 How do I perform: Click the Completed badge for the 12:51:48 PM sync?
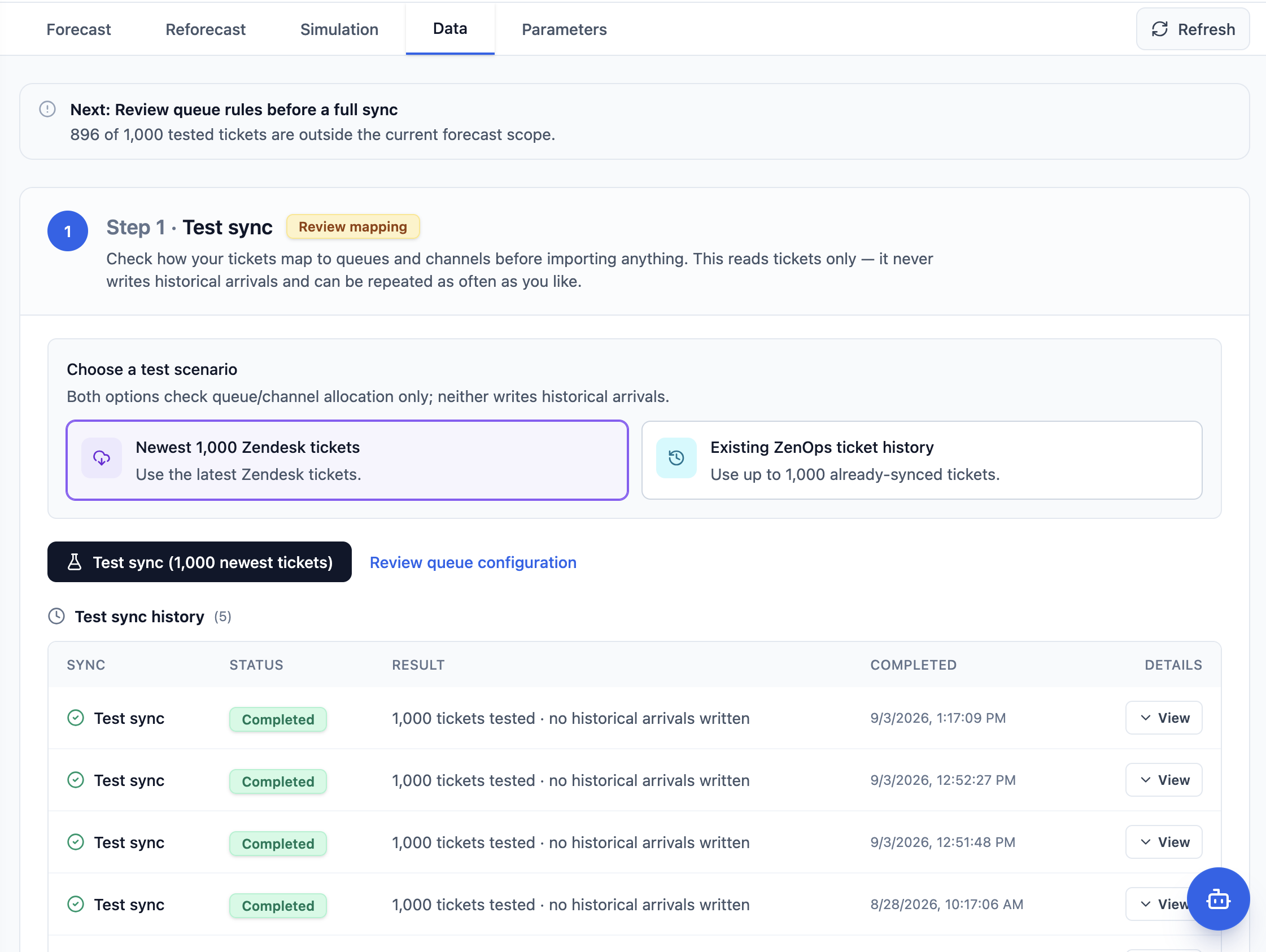coord(278,844)
